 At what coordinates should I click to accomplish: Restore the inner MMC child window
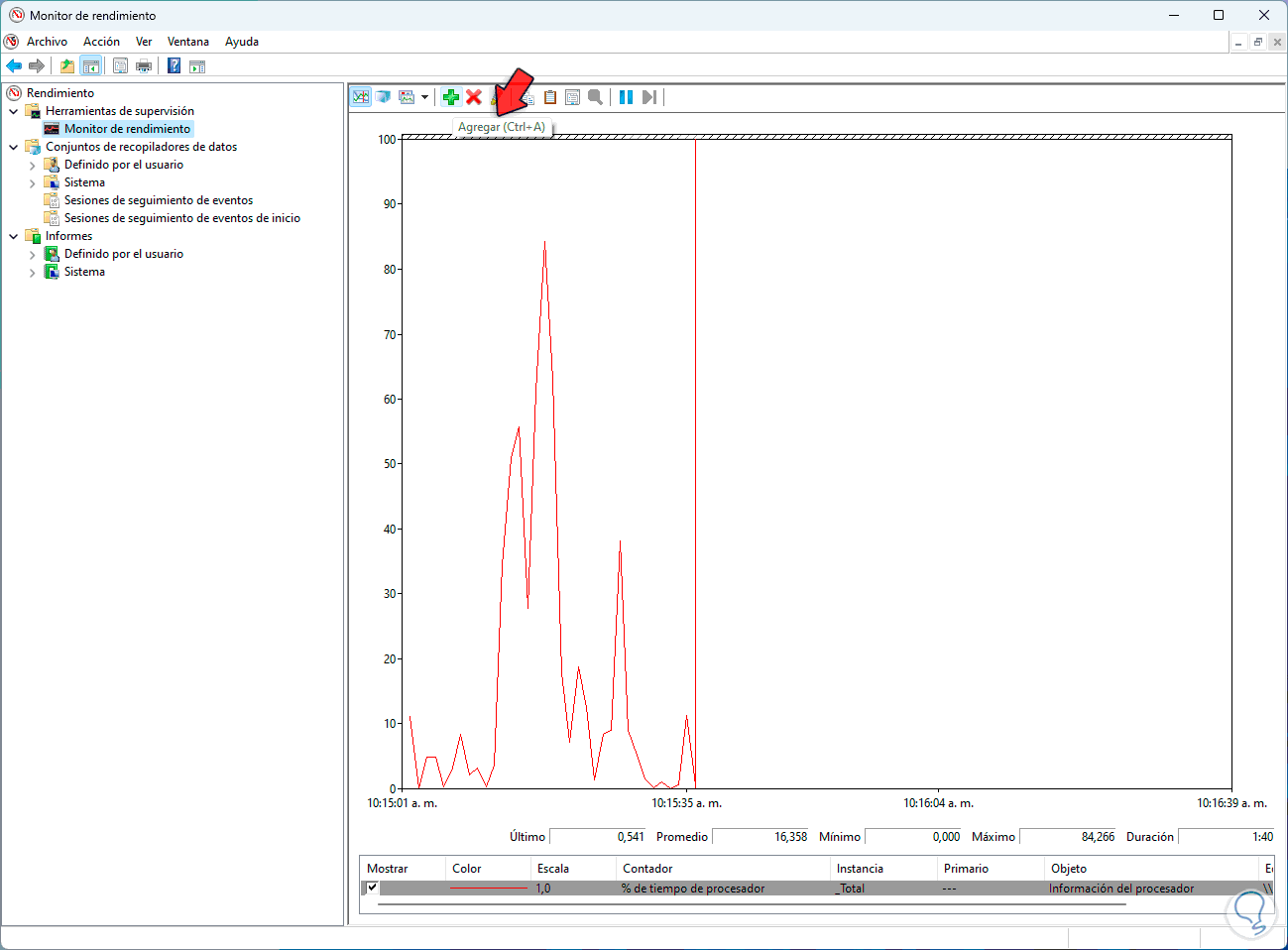1257,42
